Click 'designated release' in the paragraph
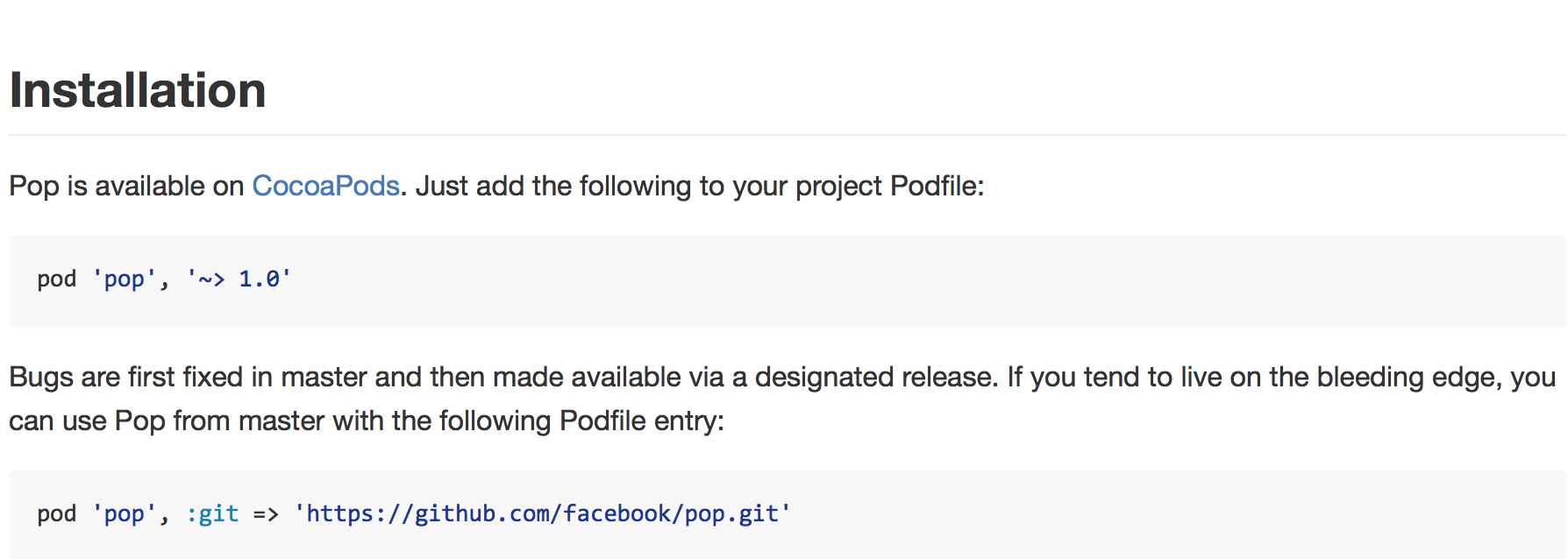 tap(874, 377)
